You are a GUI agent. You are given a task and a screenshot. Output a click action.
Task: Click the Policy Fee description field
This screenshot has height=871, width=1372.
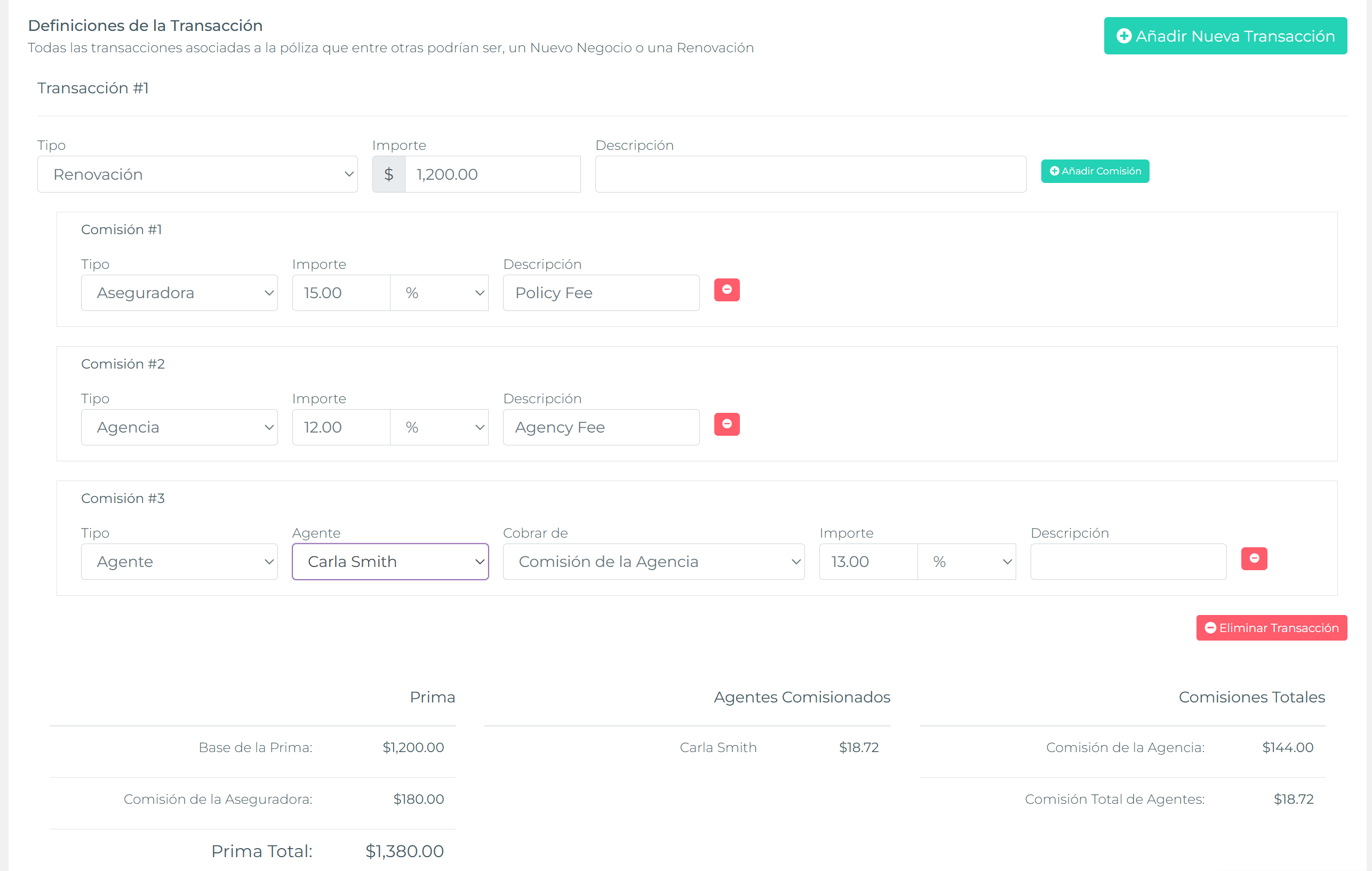[601, 293]
